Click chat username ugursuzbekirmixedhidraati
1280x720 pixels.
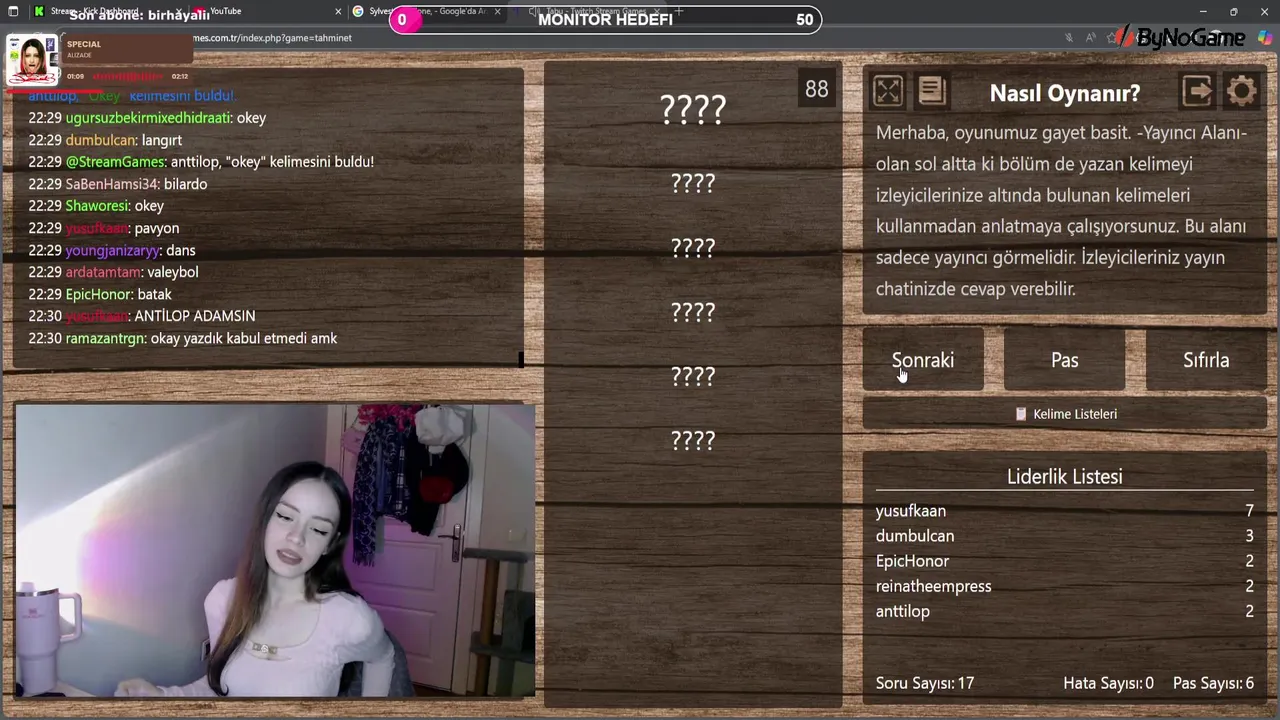tap(148, 118)
